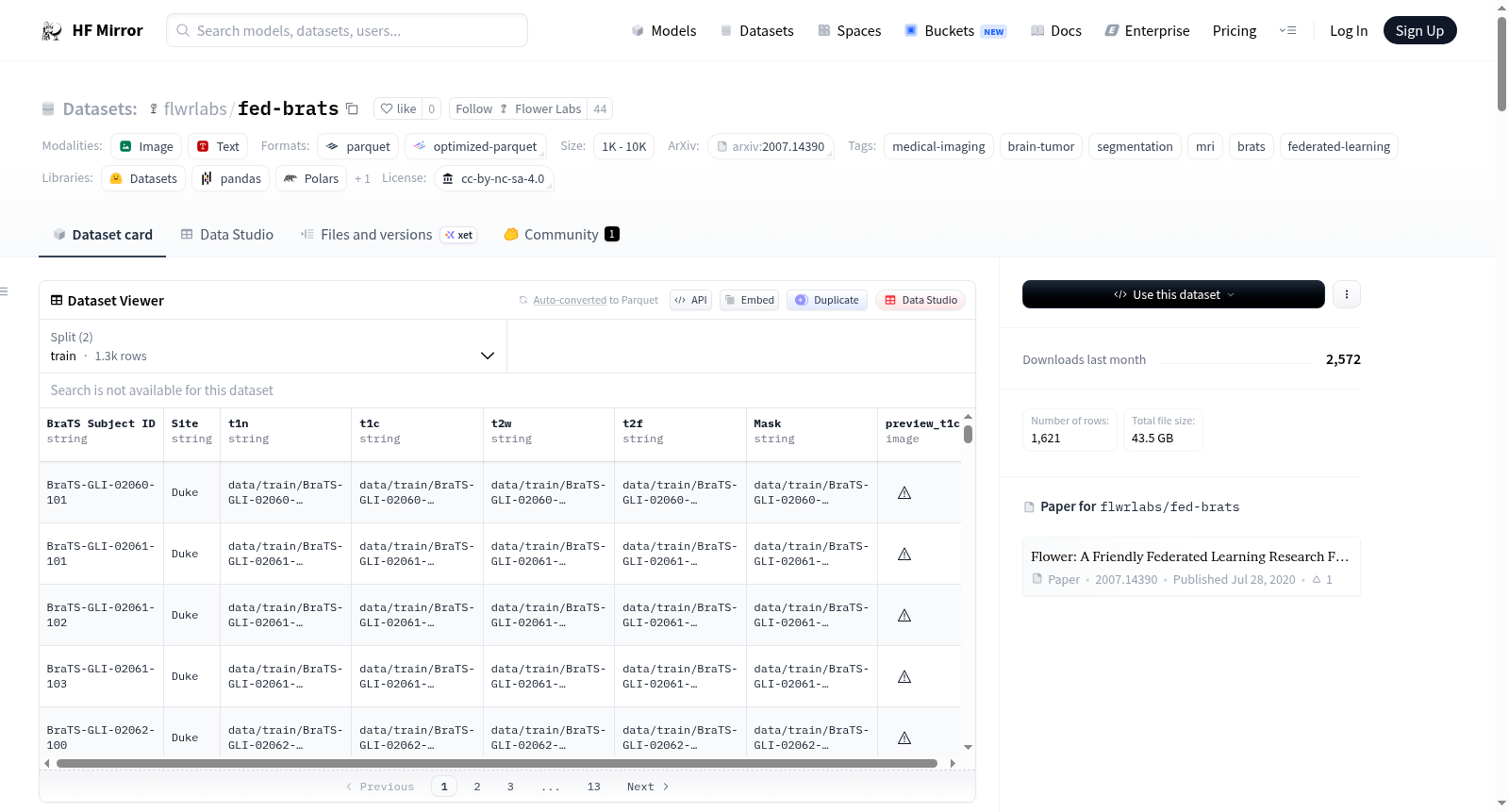This screenshot has height=812, width=1509.
Task: Open the Buckets menu item
Action: 955,31
